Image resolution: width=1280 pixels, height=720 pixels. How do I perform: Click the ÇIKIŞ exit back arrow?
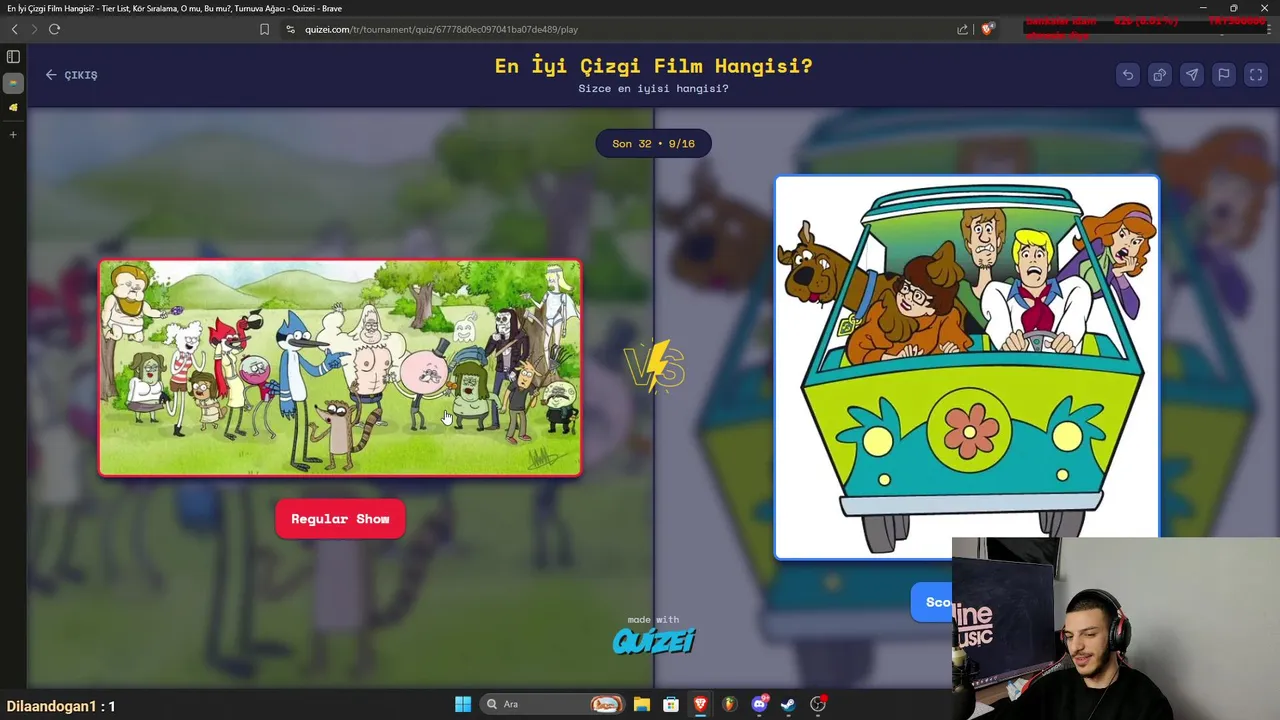71,75
